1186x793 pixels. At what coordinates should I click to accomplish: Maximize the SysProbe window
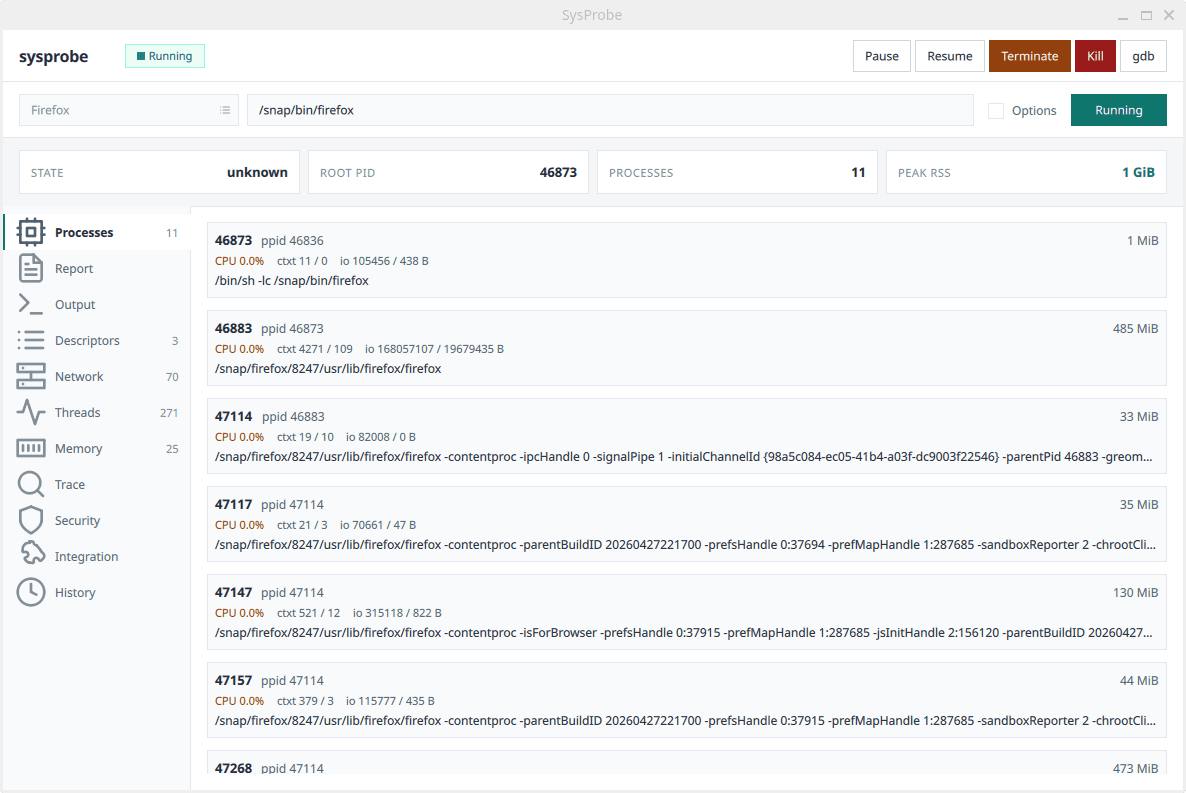point(1147,15)
